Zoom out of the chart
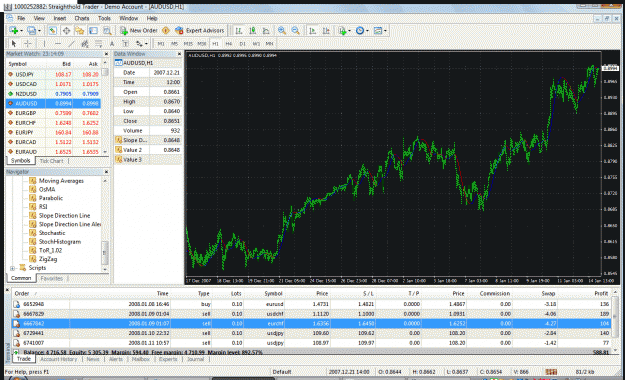 (x=295, y=30)
